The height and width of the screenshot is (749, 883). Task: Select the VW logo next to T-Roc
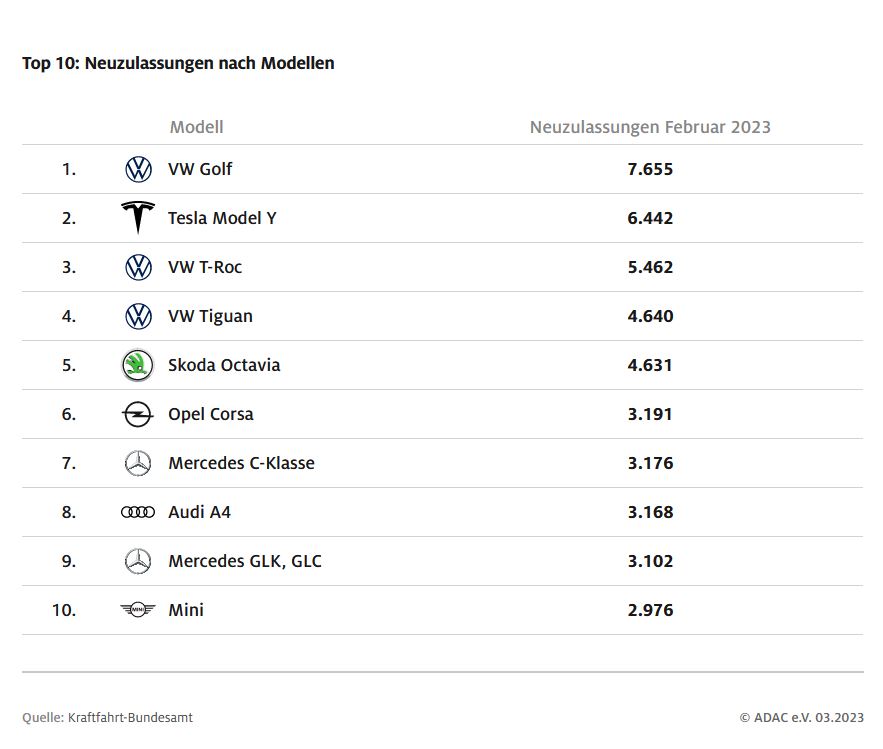[x=138, y=267]
